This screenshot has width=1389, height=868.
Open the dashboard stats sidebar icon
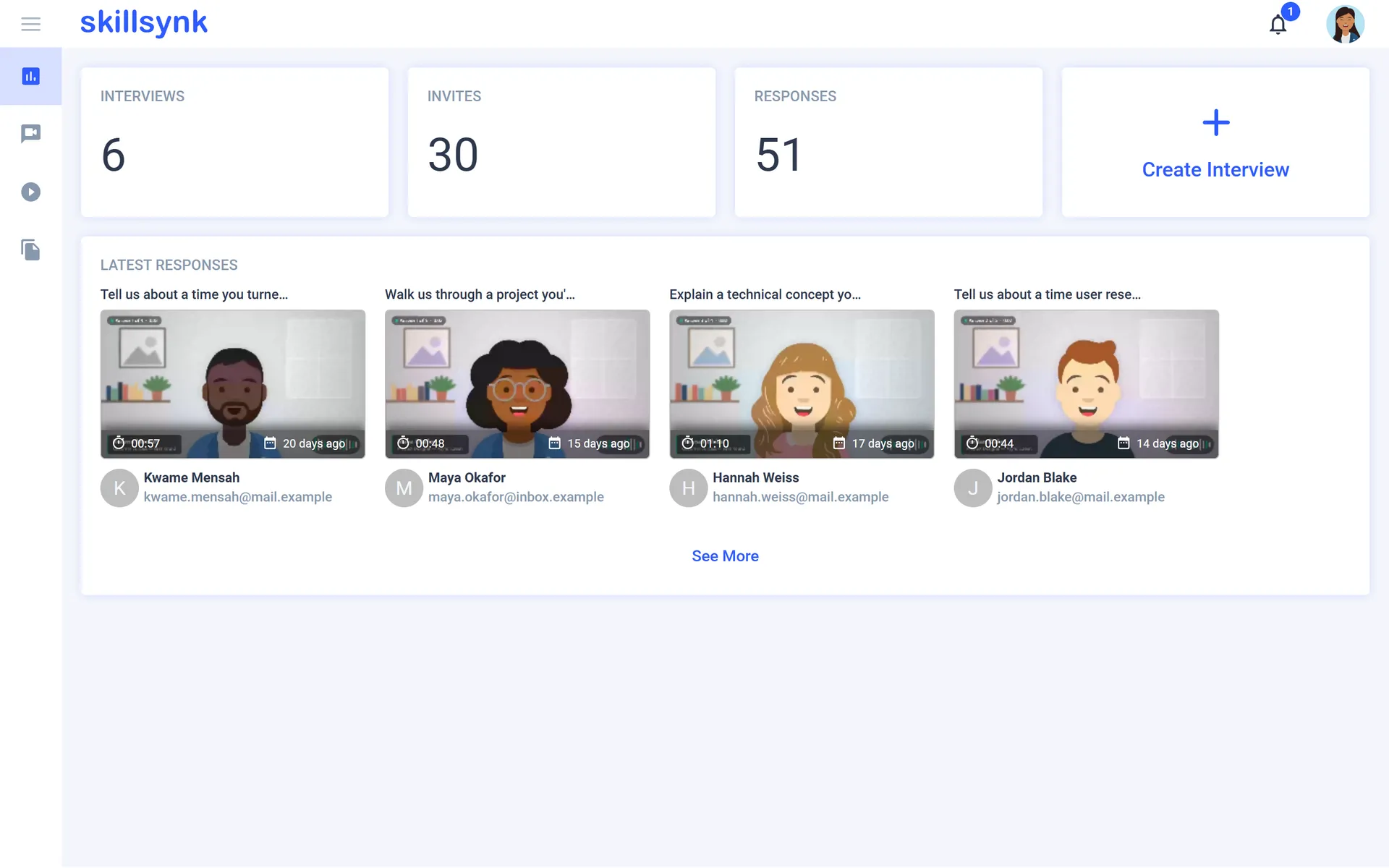click(30, 76)
